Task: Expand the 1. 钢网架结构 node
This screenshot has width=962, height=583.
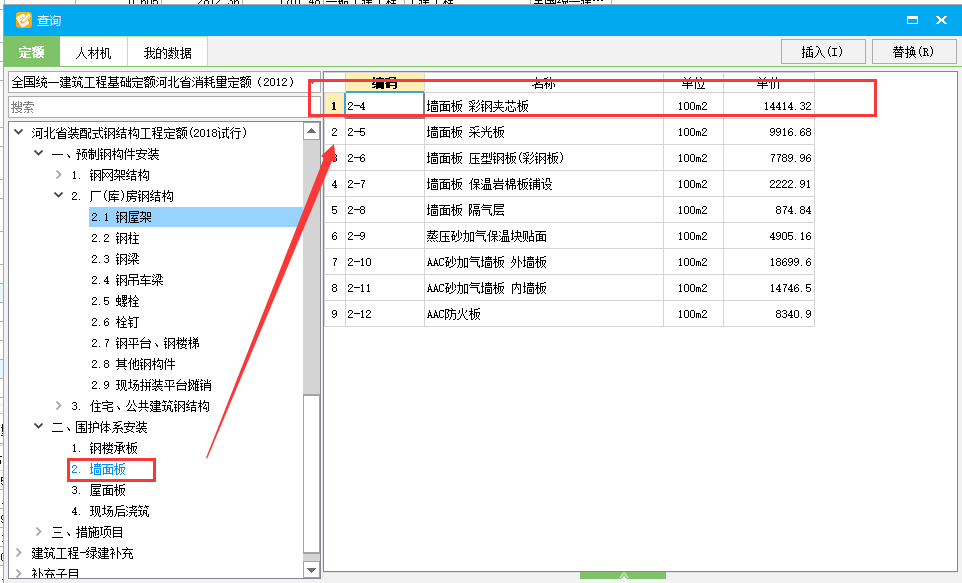Action: (58, 174)
